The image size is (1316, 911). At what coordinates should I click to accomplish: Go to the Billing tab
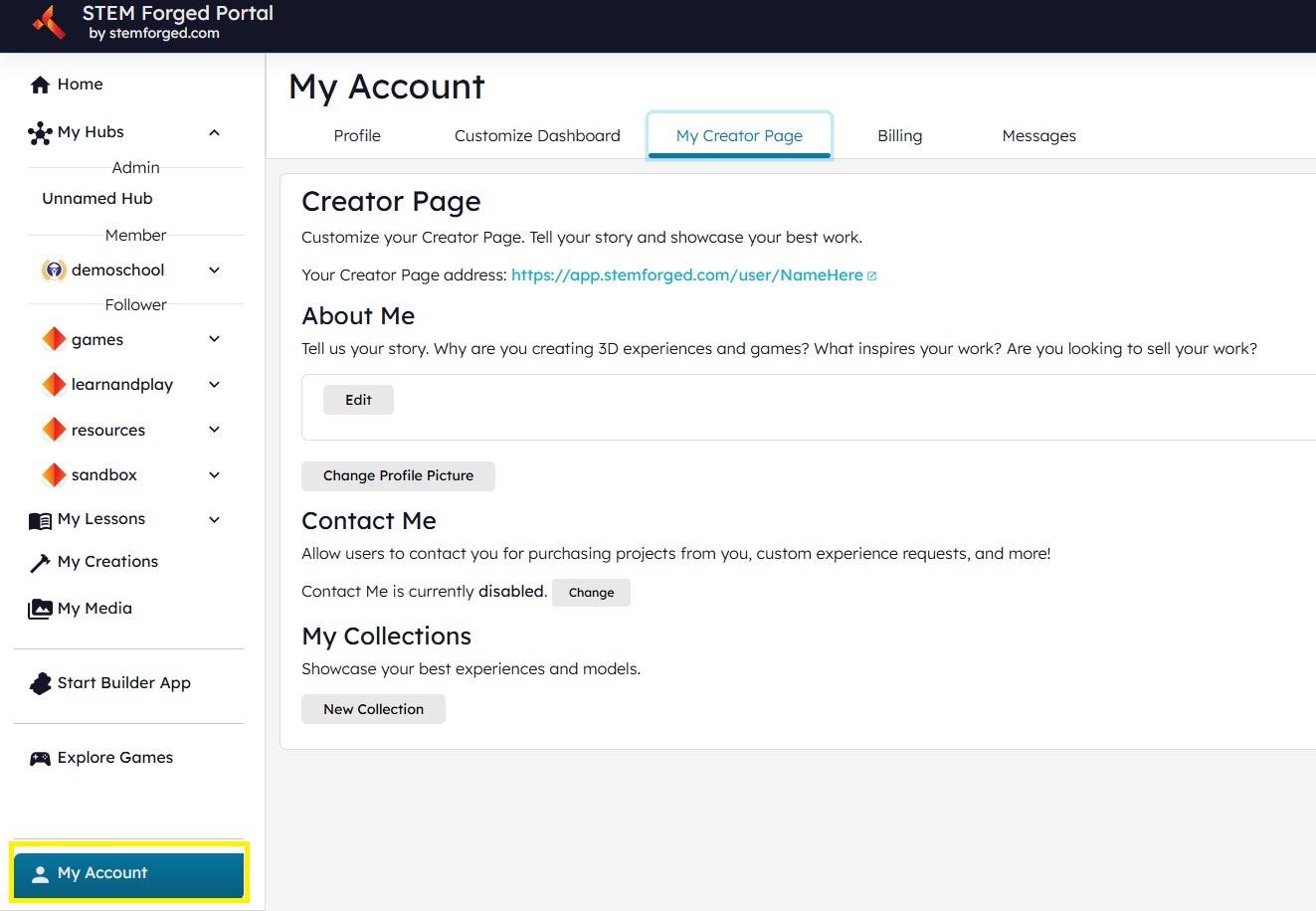tap(899, 135)
